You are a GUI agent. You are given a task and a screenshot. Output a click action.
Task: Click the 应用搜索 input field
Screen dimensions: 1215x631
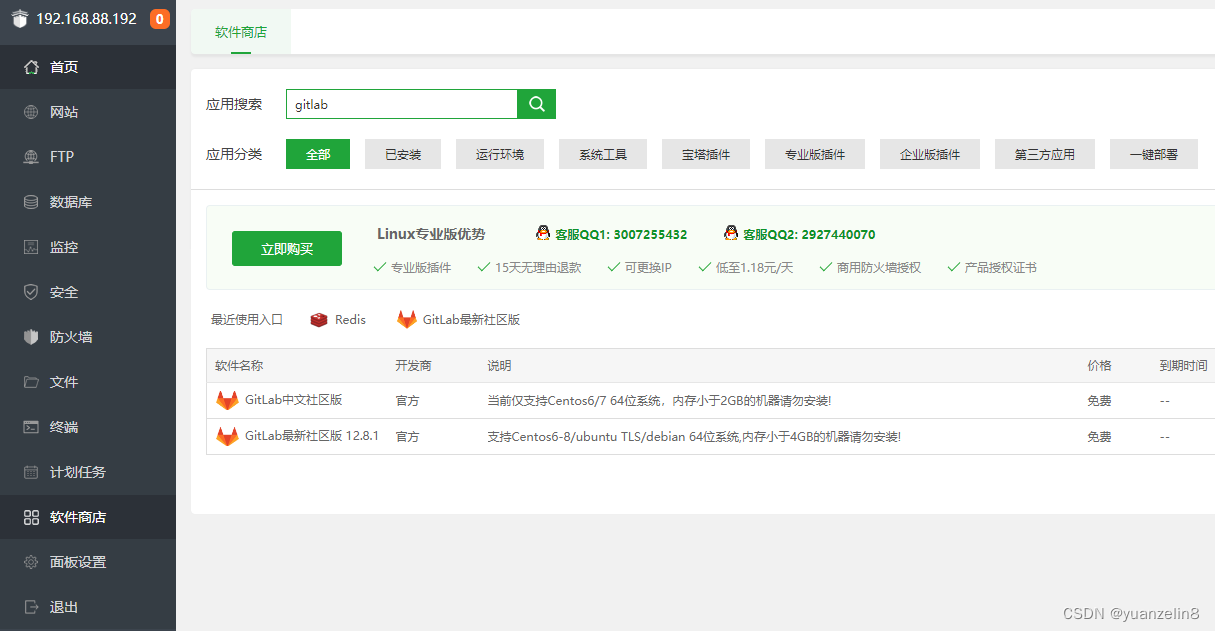401,104
